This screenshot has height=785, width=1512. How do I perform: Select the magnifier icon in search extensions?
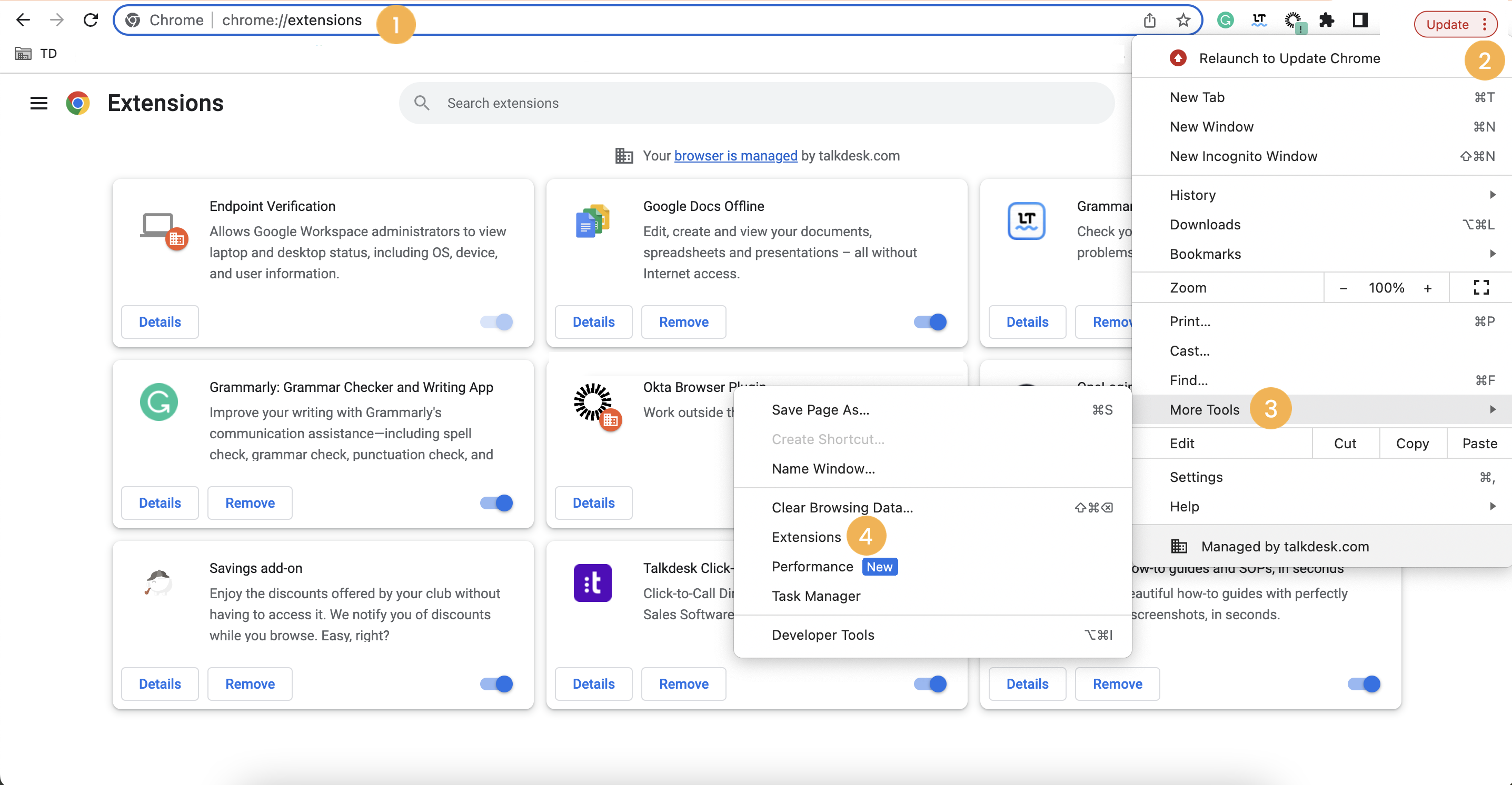422,103
